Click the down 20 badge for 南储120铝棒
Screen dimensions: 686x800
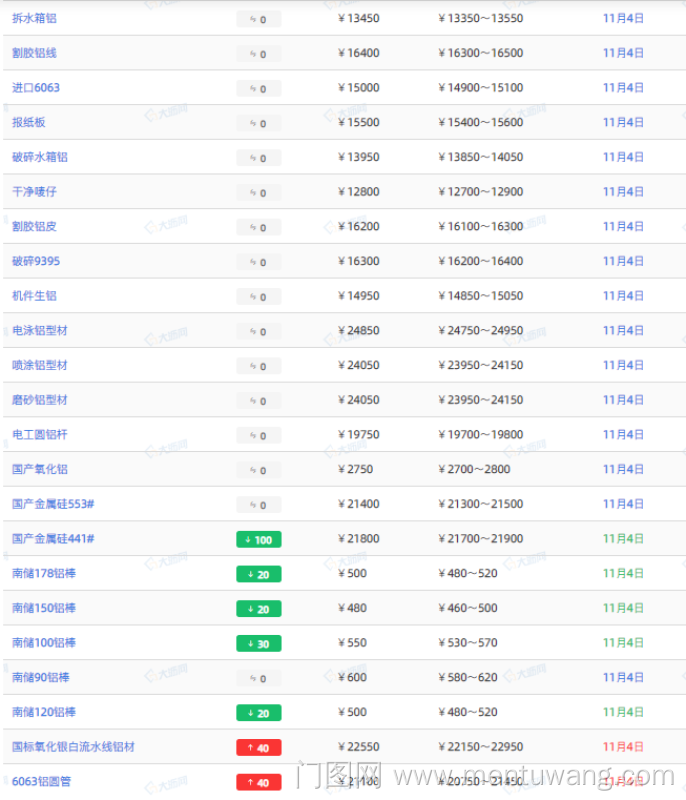point(258,713)
